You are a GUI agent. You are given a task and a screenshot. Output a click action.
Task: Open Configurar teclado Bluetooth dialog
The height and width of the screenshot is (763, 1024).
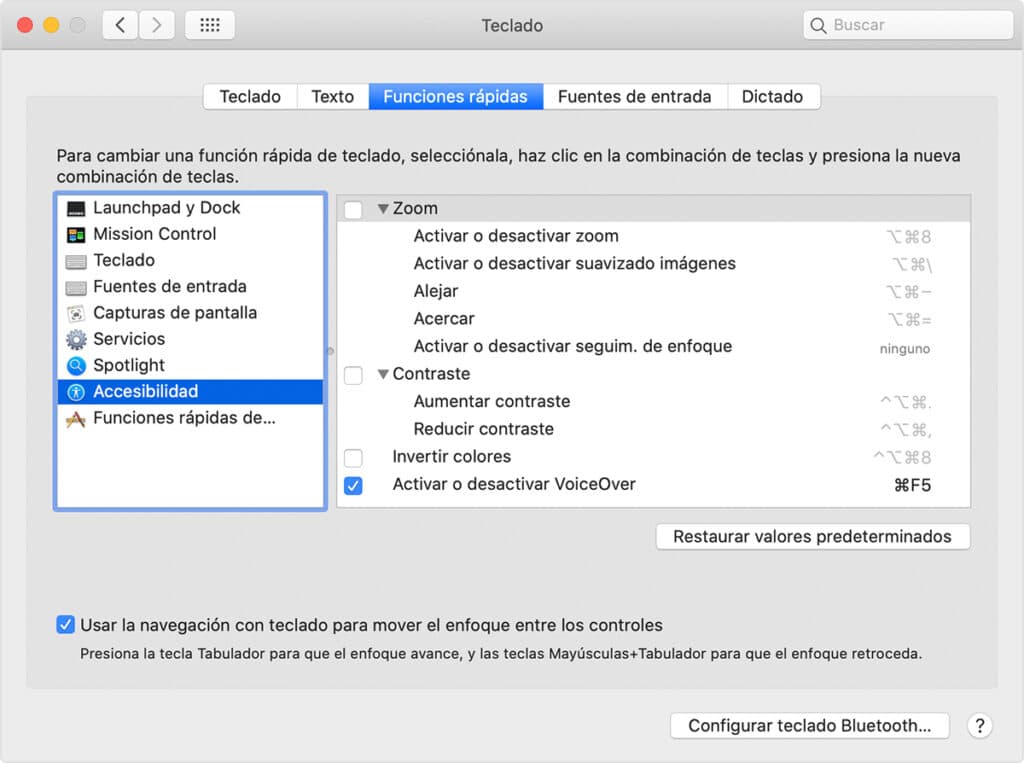[809, 726]
